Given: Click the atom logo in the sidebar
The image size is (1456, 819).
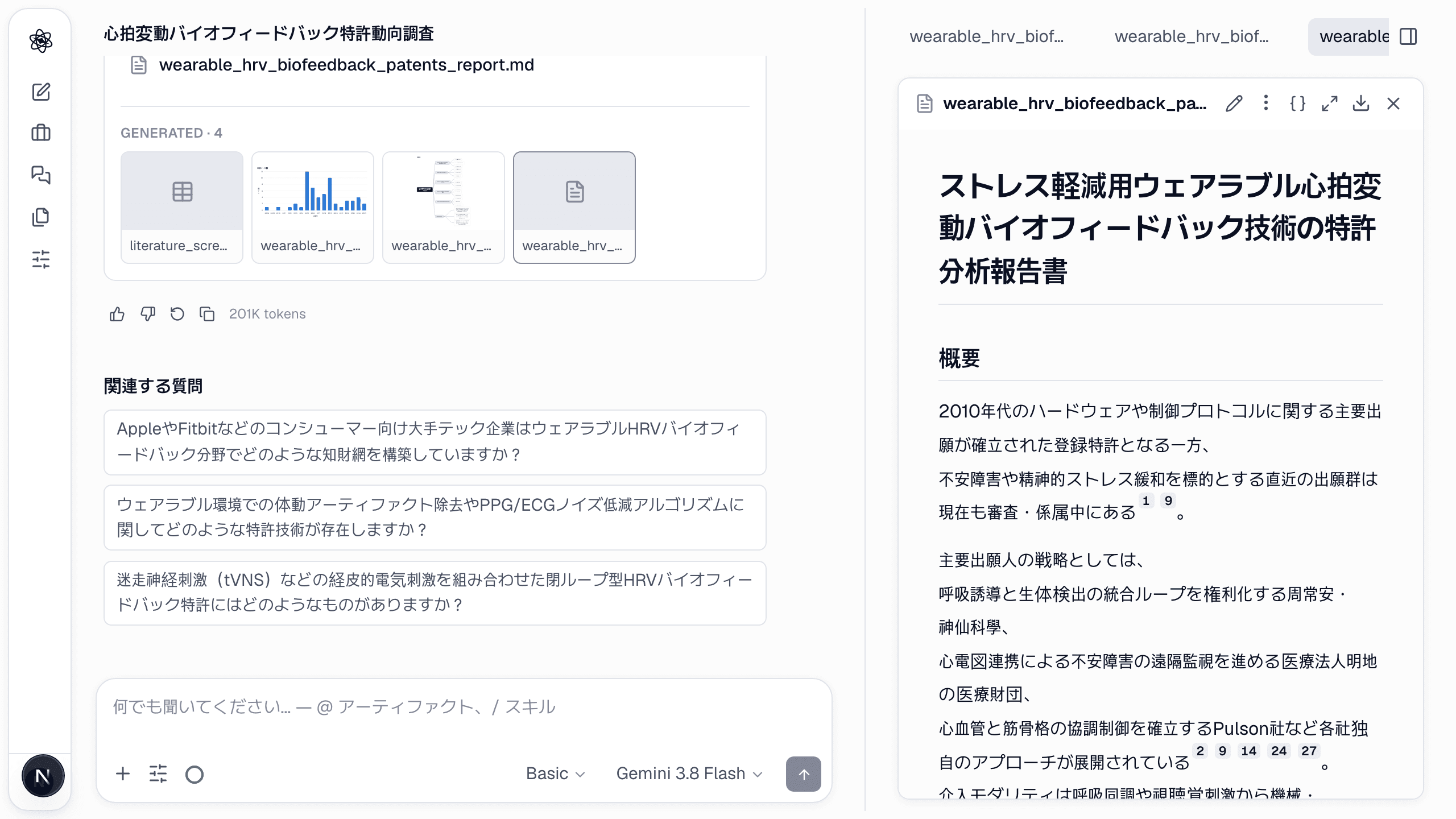Looking at the screenshot, I should pos(41,41).
